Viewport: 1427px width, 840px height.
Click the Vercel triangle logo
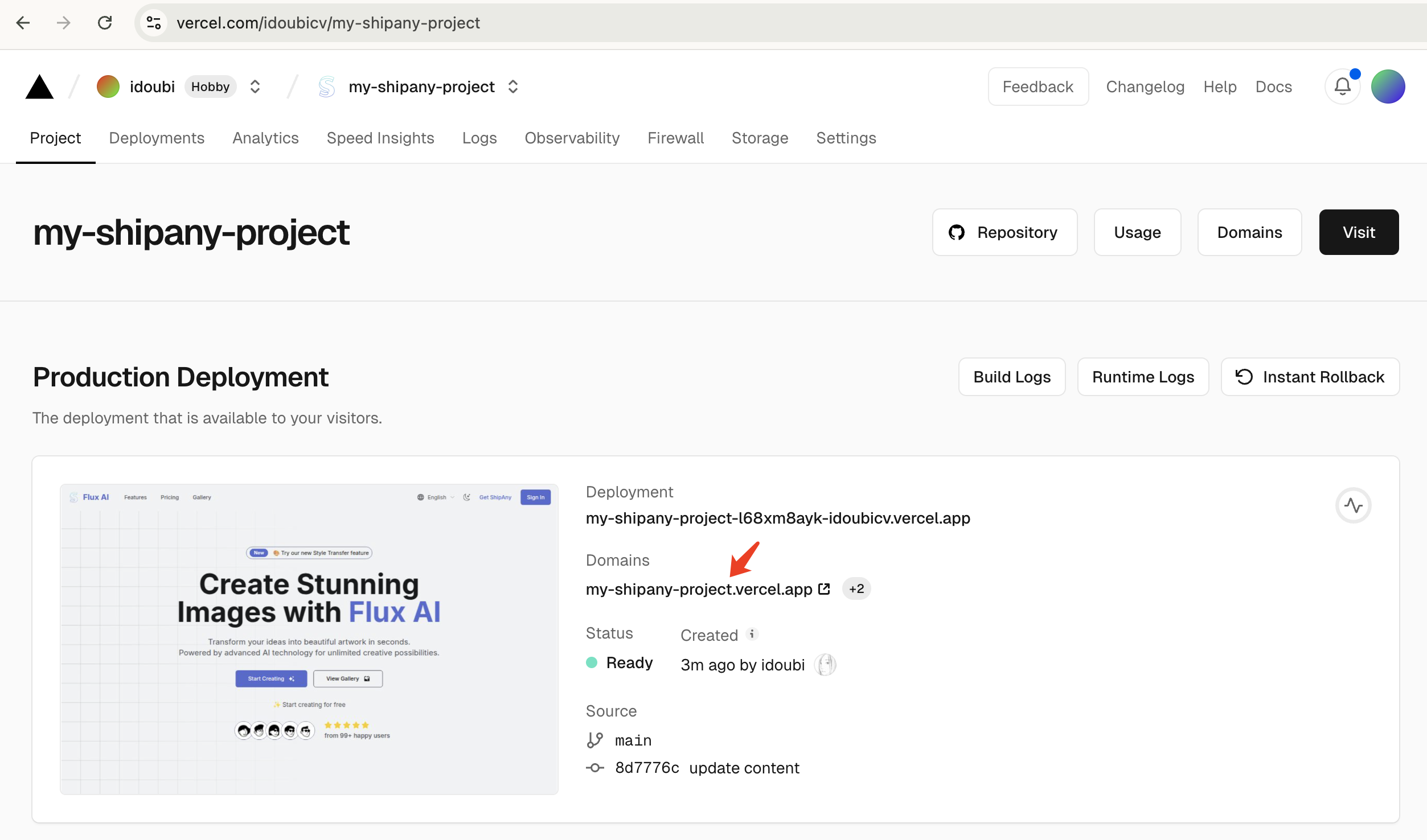tap(39, 87)
